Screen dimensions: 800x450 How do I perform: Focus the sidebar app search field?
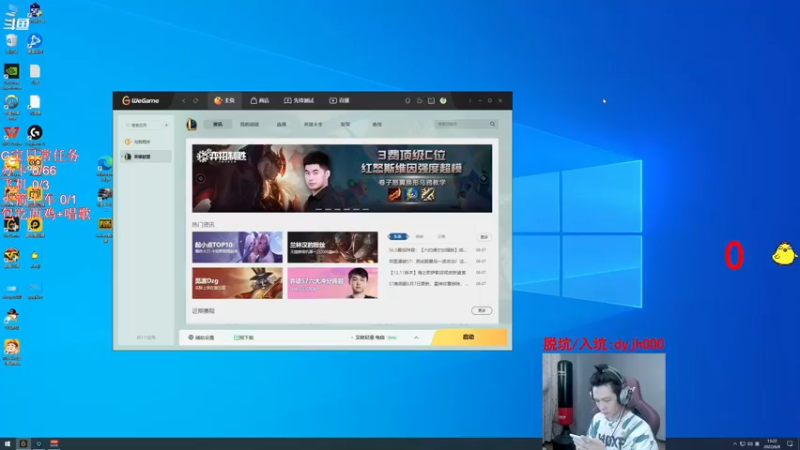coord(143,125)
